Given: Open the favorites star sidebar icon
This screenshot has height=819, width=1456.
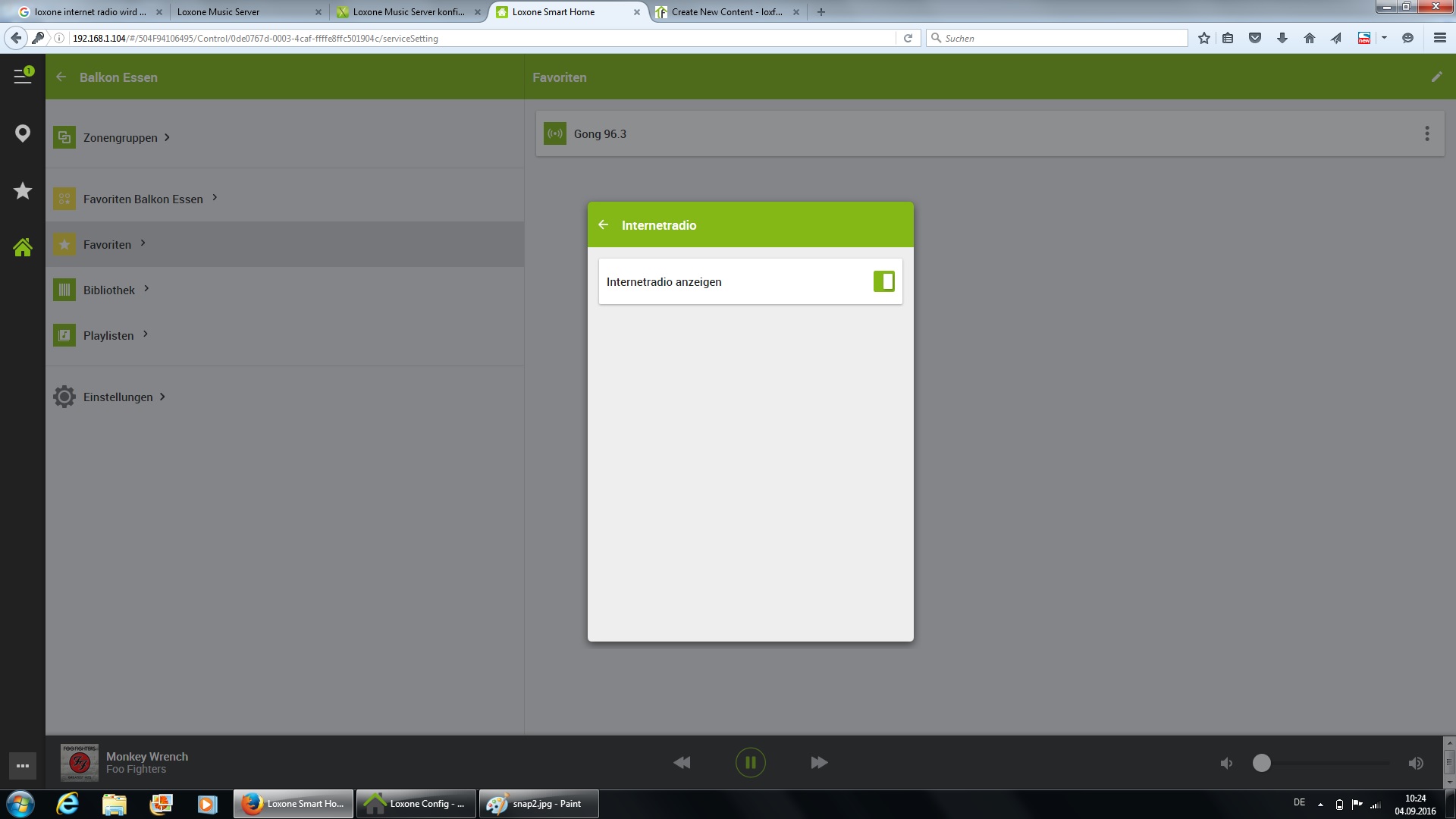Looking at the screenshot, I should pyautogui.click(x=23, y=191).
